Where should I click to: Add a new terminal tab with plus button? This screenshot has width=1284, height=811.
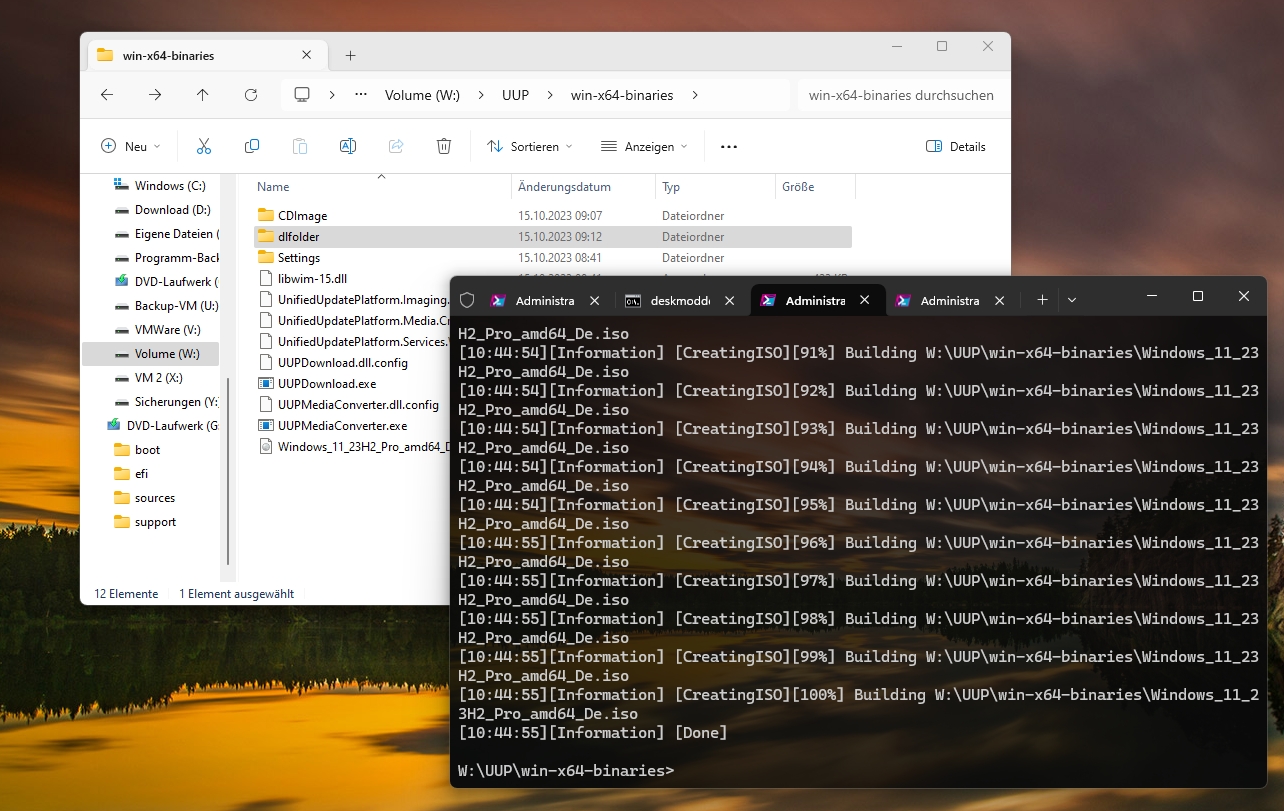pos(1042,300)
